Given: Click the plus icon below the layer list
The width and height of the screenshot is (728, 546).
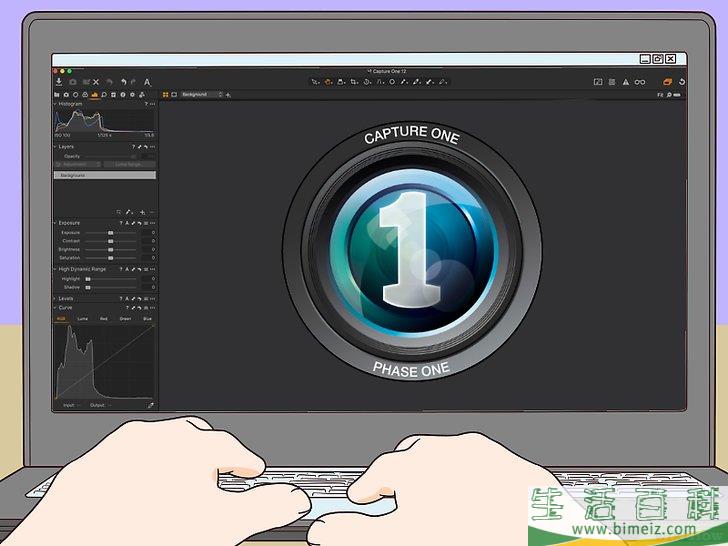Looking at the screenshot, I should pos(143,212).
